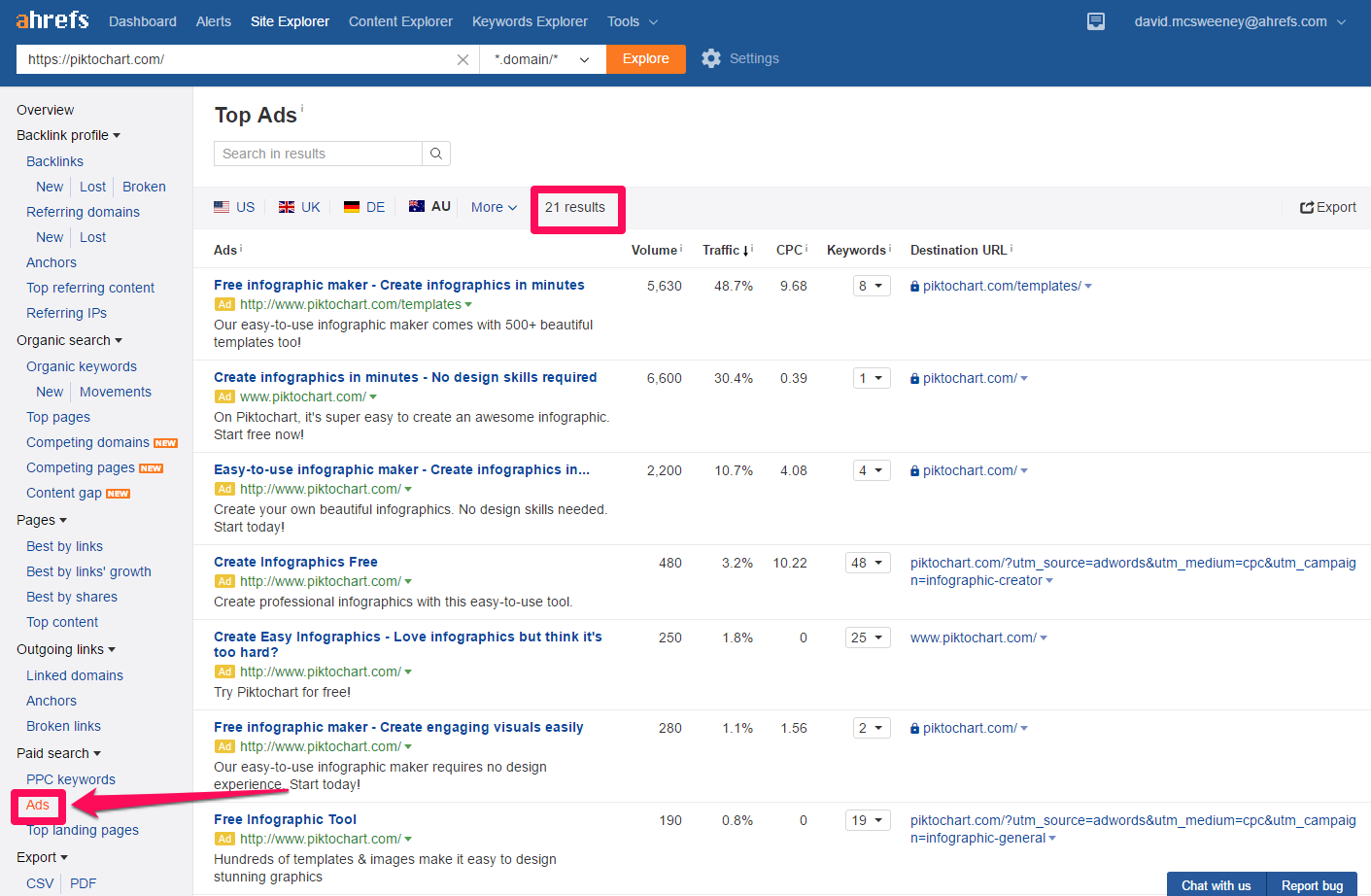The height and width of the screenshot is (896, 1371).
Task: Open PPC keywords in sidebar
Action: tap(71, 779)
